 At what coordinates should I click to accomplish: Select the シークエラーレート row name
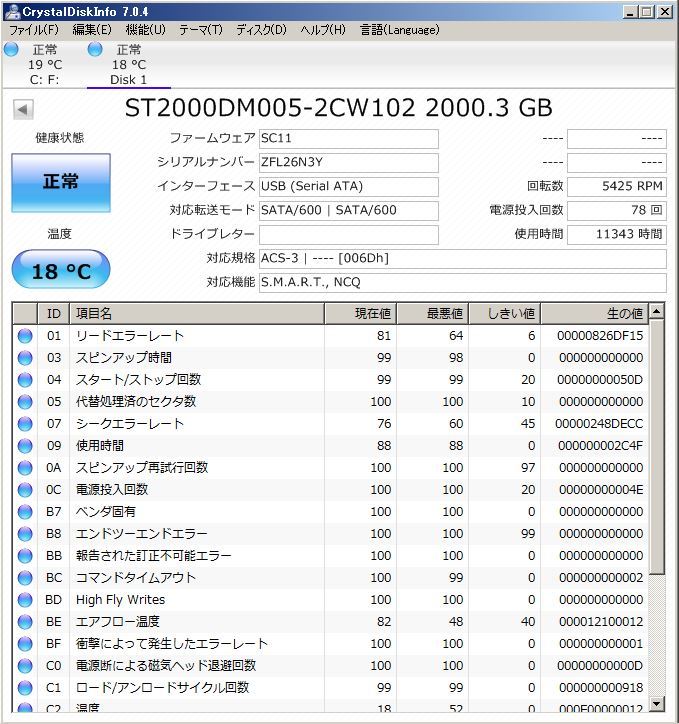(x=130, y=424)
